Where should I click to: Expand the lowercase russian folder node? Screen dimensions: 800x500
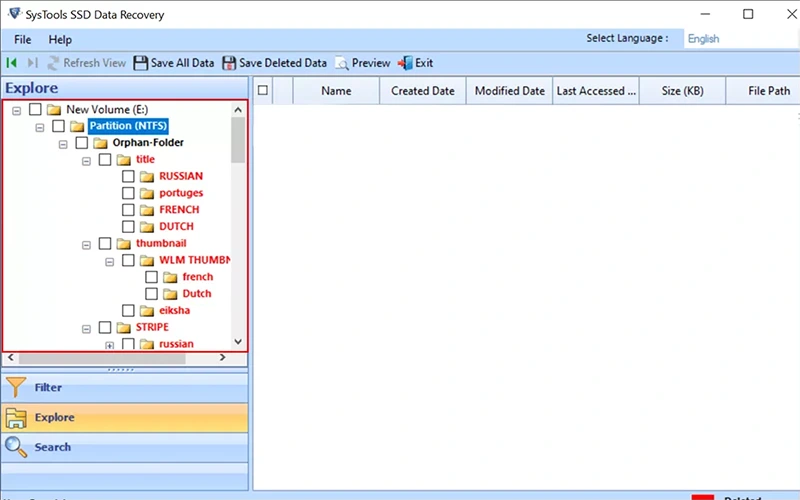tap(110, 345)
